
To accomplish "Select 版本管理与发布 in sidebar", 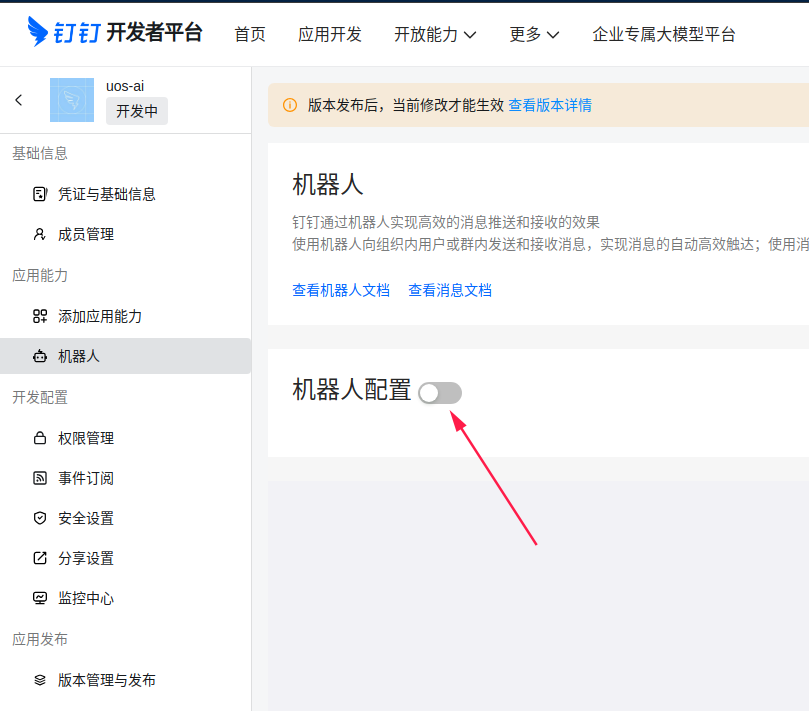I will tap(125, 680).
